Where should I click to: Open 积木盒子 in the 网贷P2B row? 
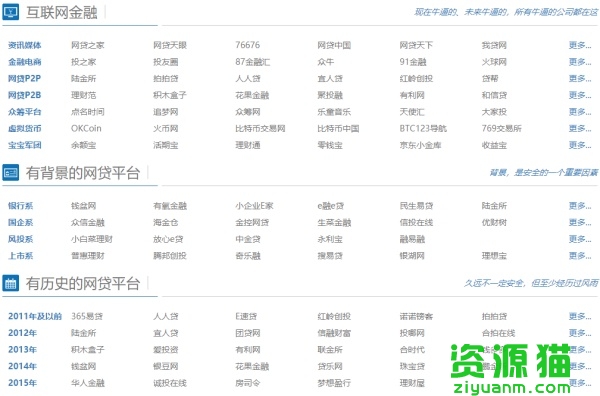click(x=170, y=95)
